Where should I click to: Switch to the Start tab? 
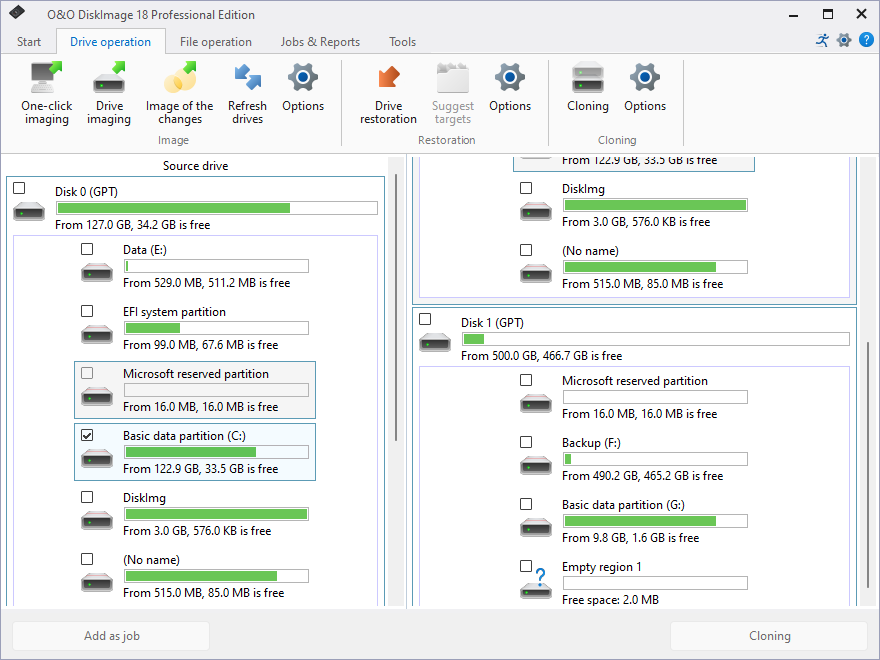coord(29,42)
